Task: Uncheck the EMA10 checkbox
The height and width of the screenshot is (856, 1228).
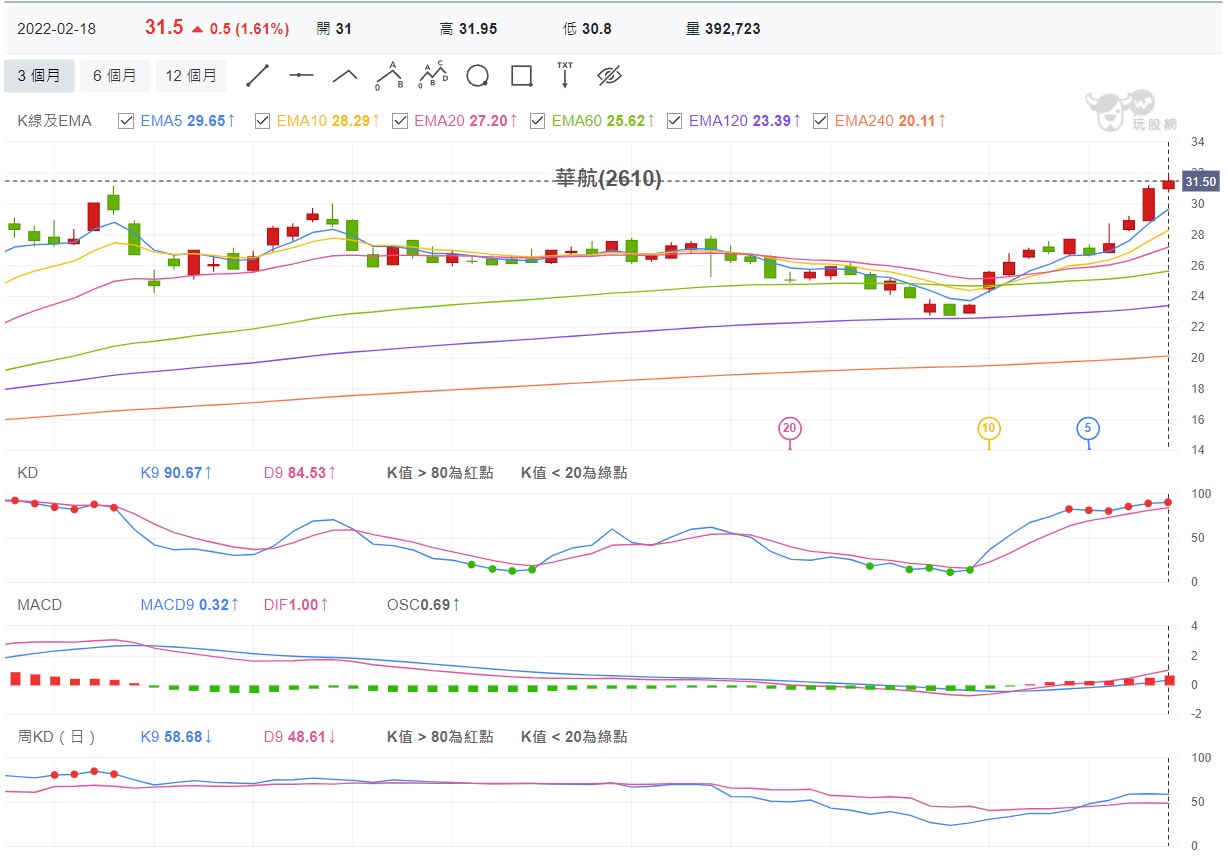Action: pyautogui.click(x=263, y=121)
